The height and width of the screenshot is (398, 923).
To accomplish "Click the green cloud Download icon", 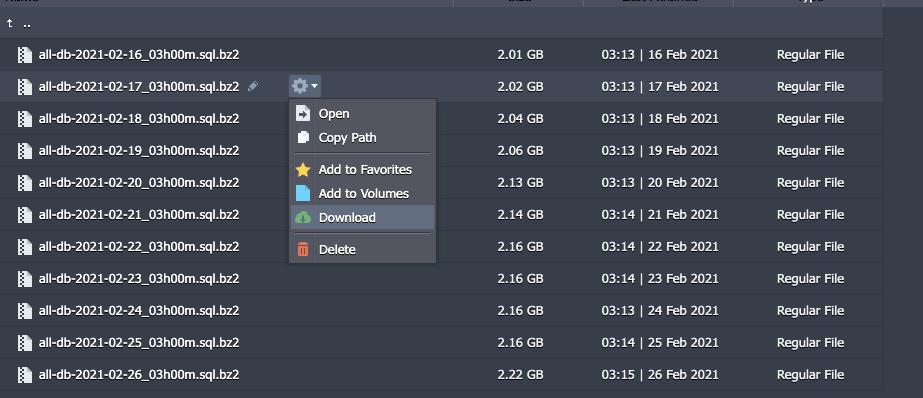I will click(x=303, y=217).
